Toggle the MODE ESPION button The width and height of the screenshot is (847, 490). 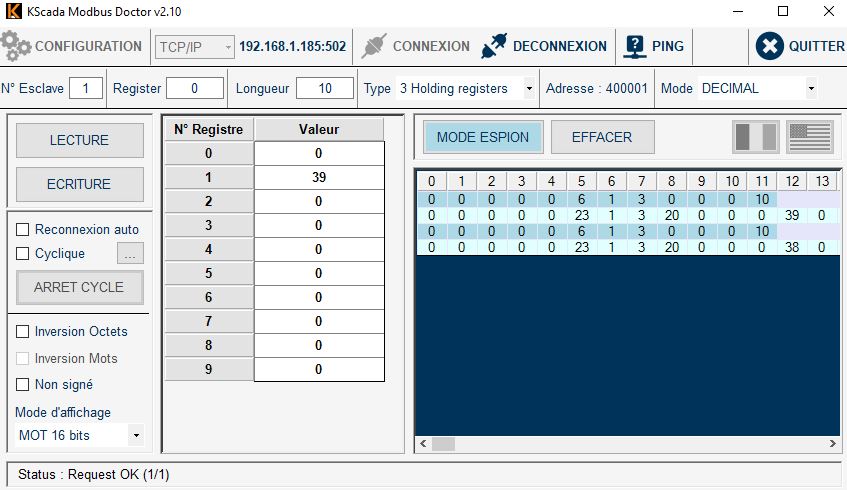click(483, 137)
